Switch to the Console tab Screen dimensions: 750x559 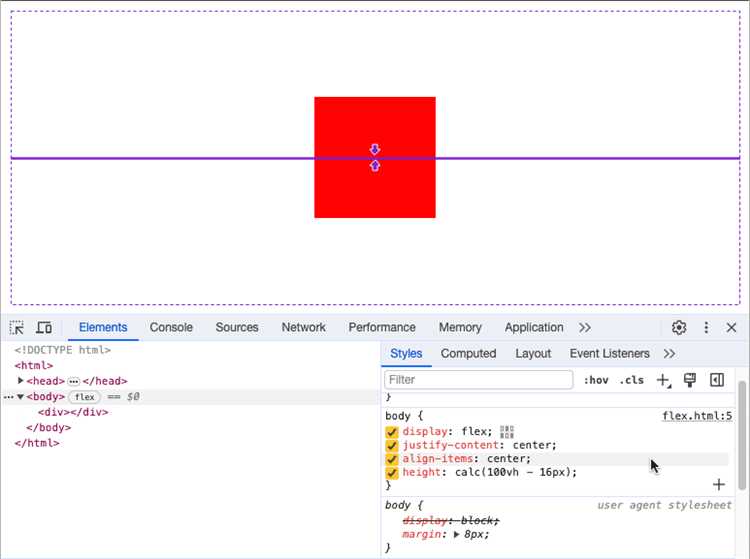[x=171, y=327]
